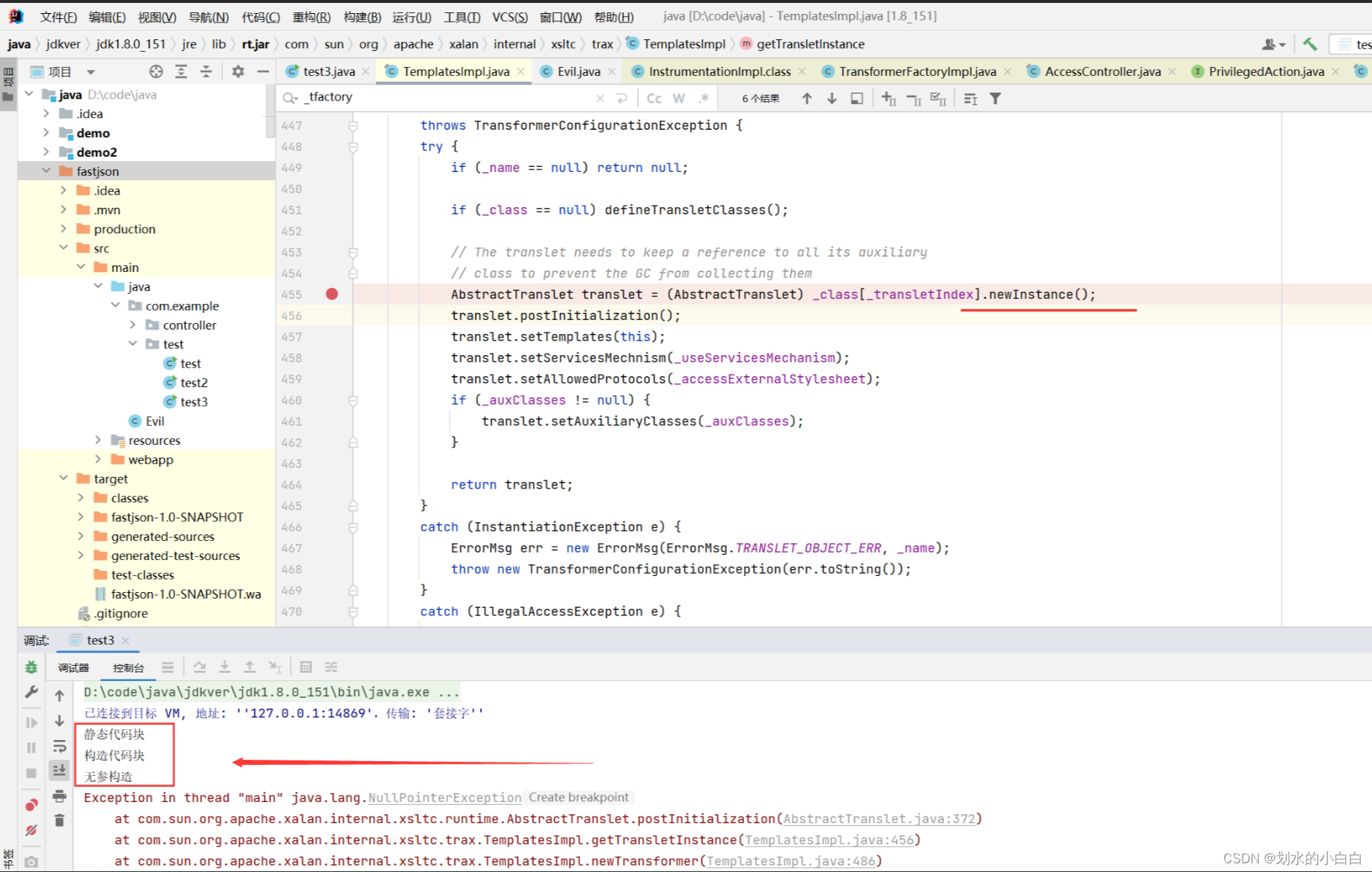Click in the _tfactory search field
Image resolution: width=1372 pixels, height=872 pixels.
pos(445,98)
